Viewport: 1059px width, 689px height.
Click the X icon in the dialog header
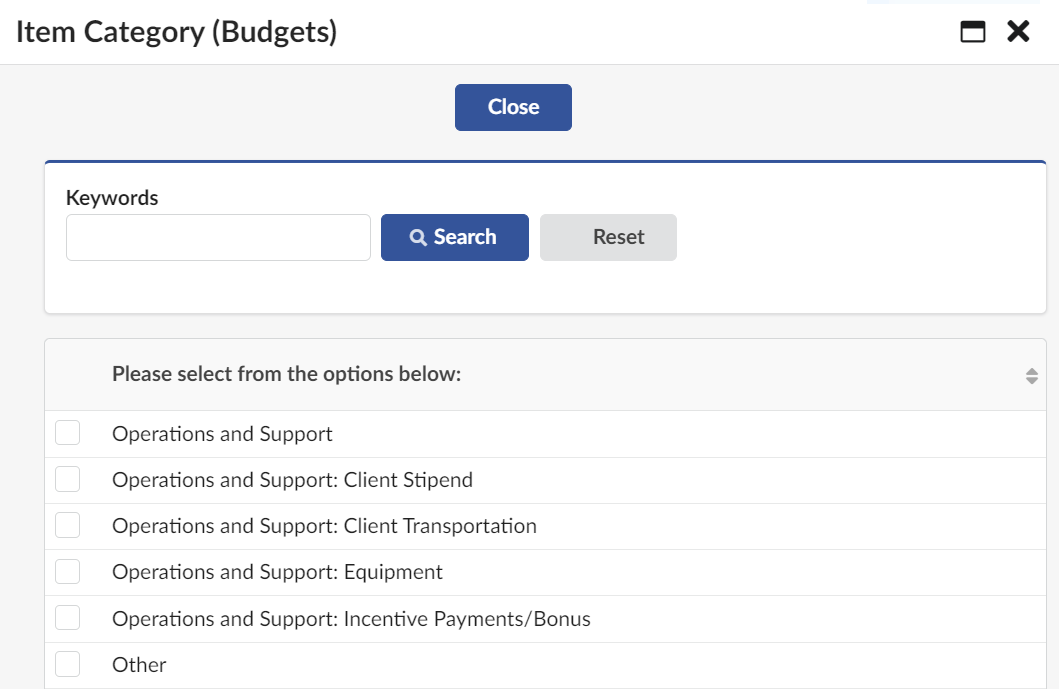click(1018, 32)
